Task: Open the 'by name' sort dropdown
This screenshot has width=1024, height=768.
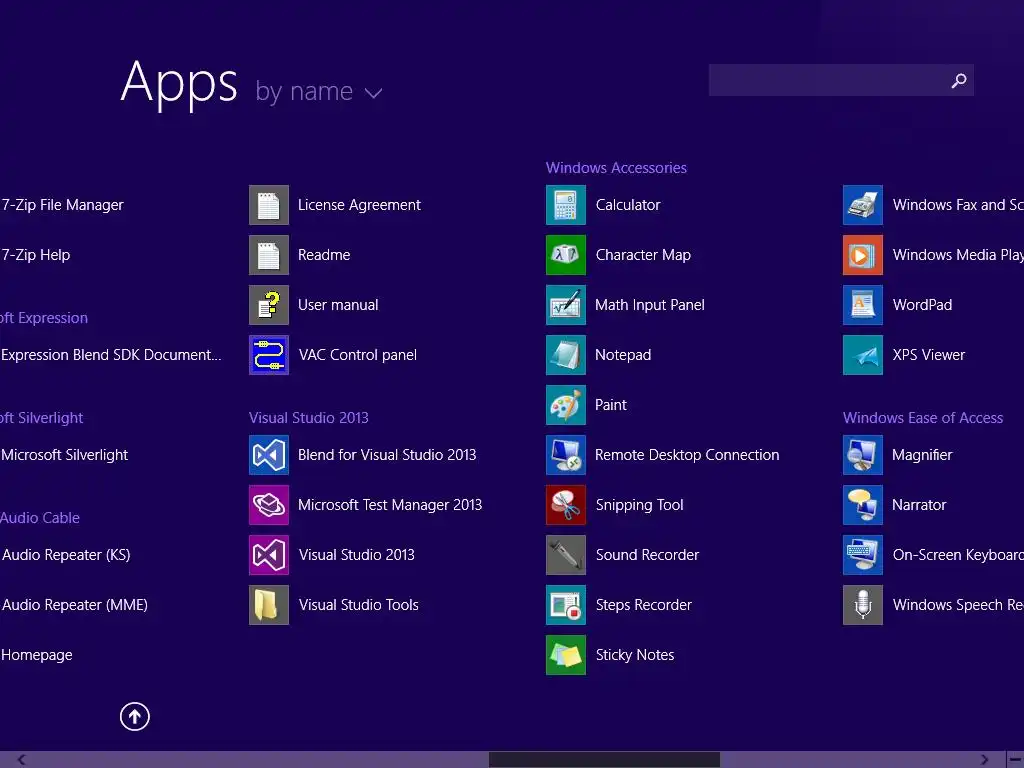Action: click(319, 91)
